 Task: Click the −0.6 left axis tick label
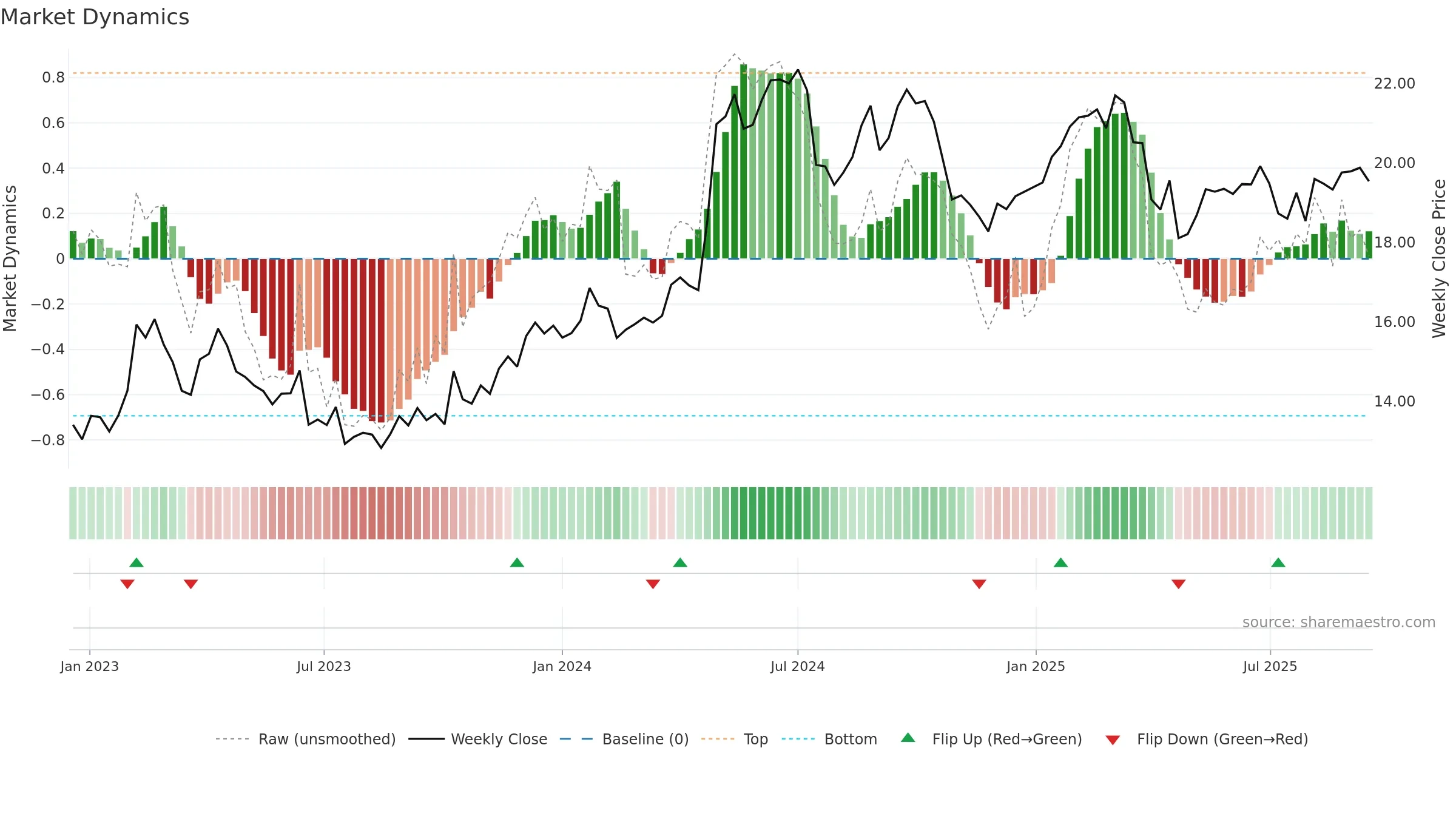tap(48, 395)
